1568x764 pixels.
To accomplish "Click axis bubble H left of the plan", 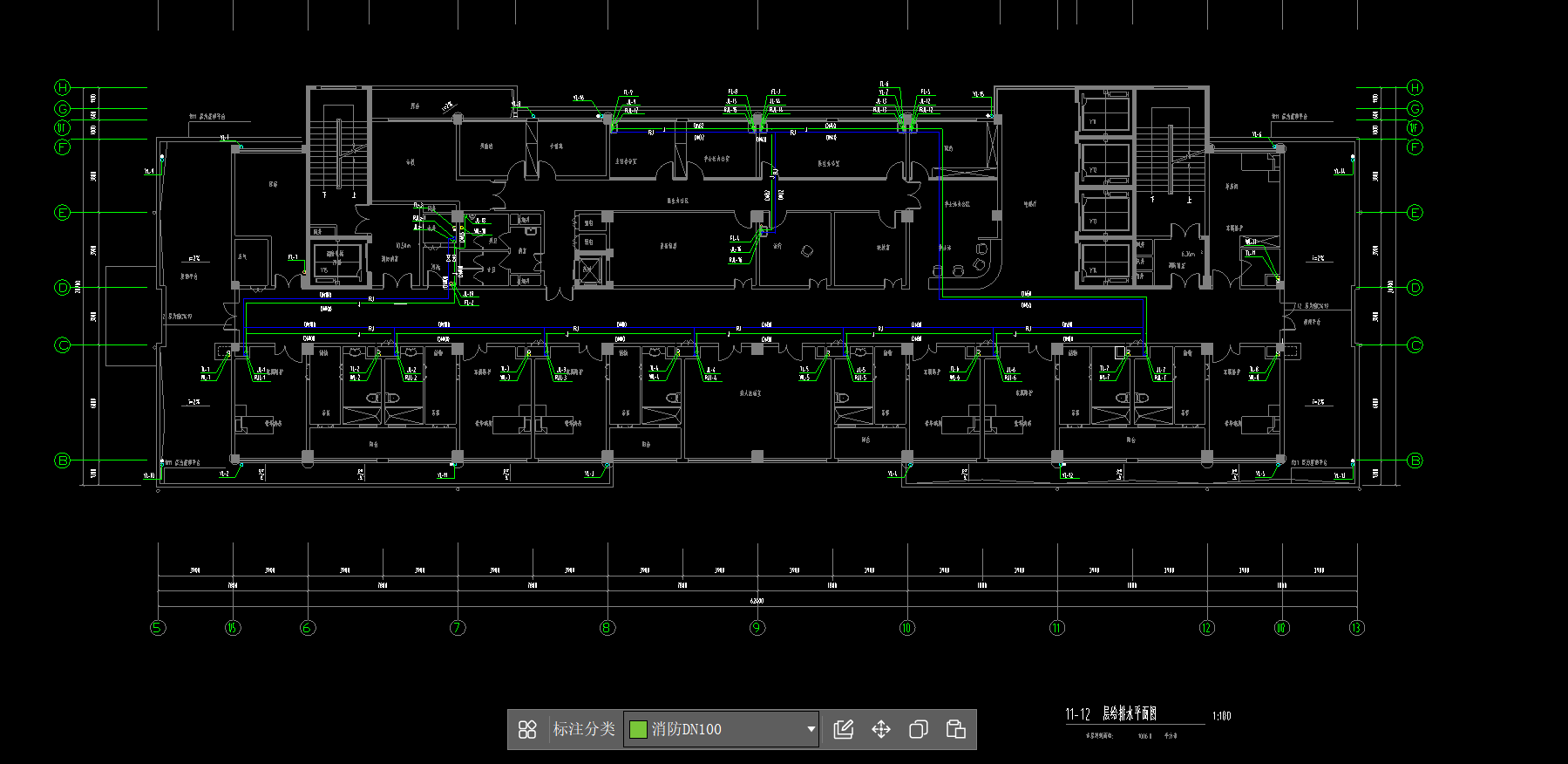I will point(63,87).
